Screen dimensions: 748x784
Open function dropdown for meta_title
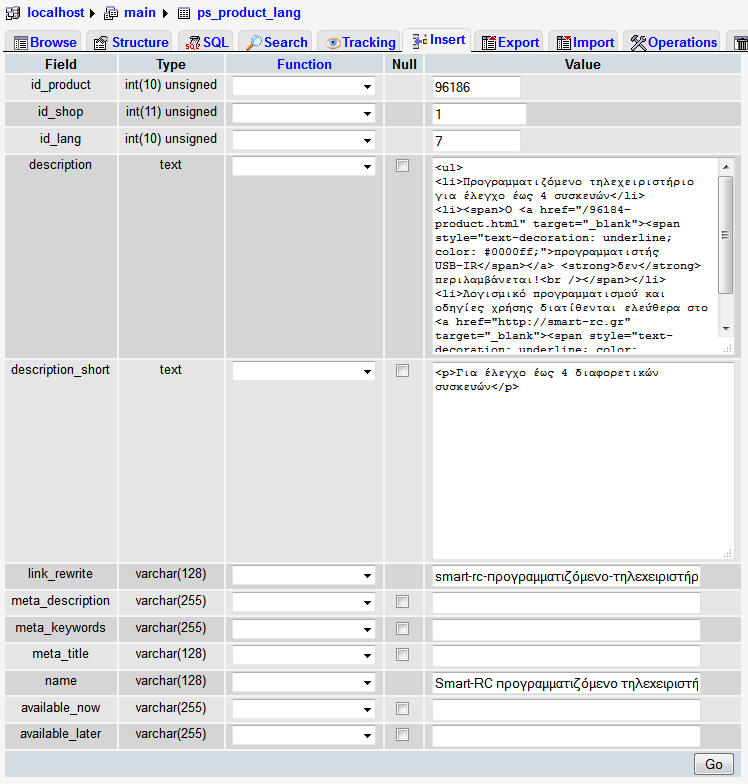pyautogui.click(x=304, y=656)
